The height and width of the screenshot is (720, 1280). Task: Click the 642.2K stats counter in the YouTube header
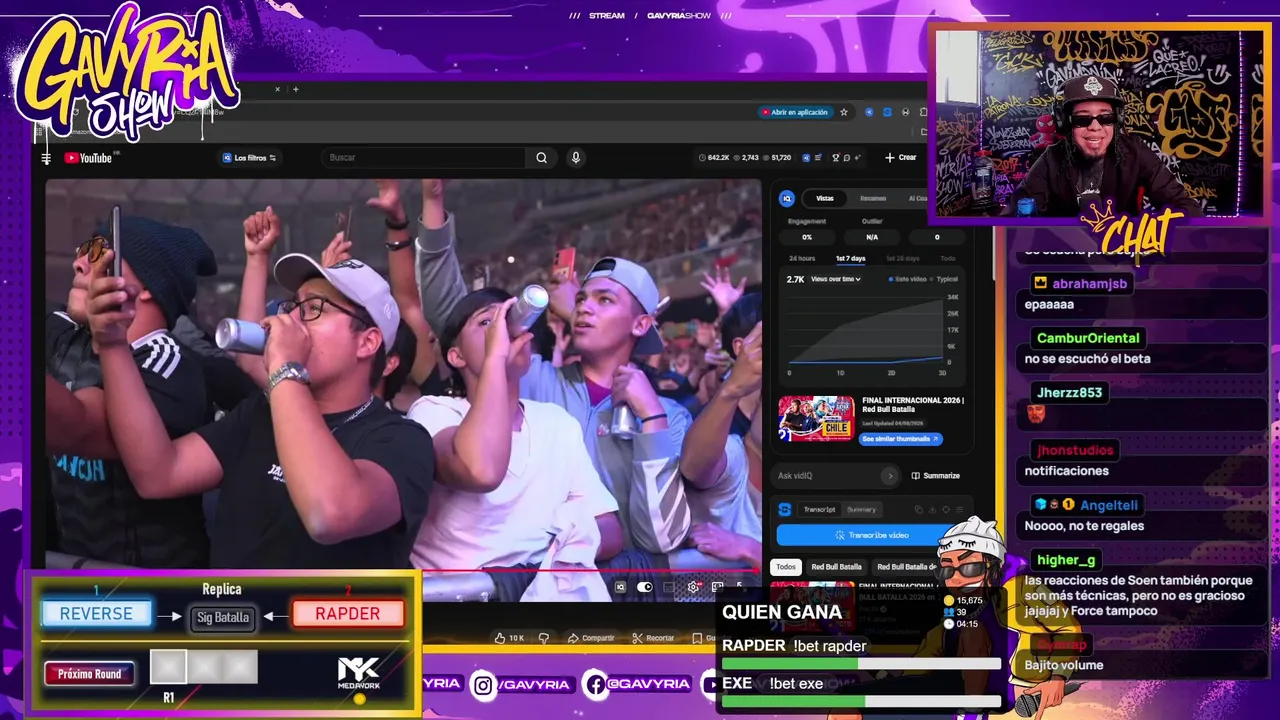713,158
